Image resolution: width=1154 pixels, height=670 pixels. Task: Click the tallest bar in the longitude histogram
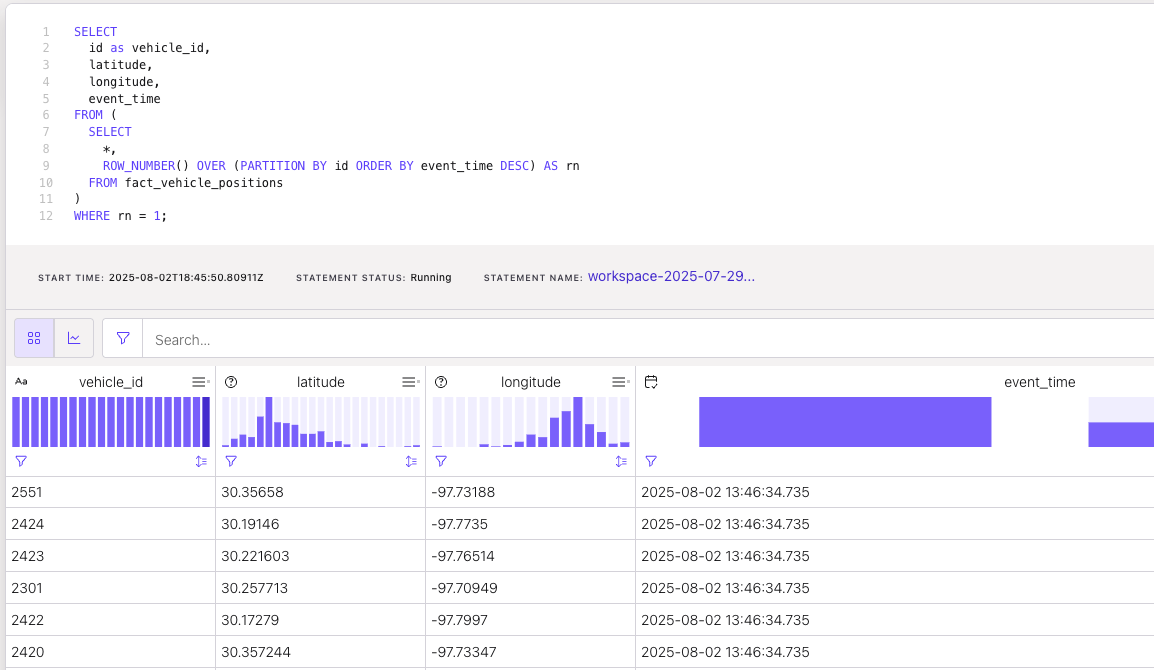(x=578, y=422)
